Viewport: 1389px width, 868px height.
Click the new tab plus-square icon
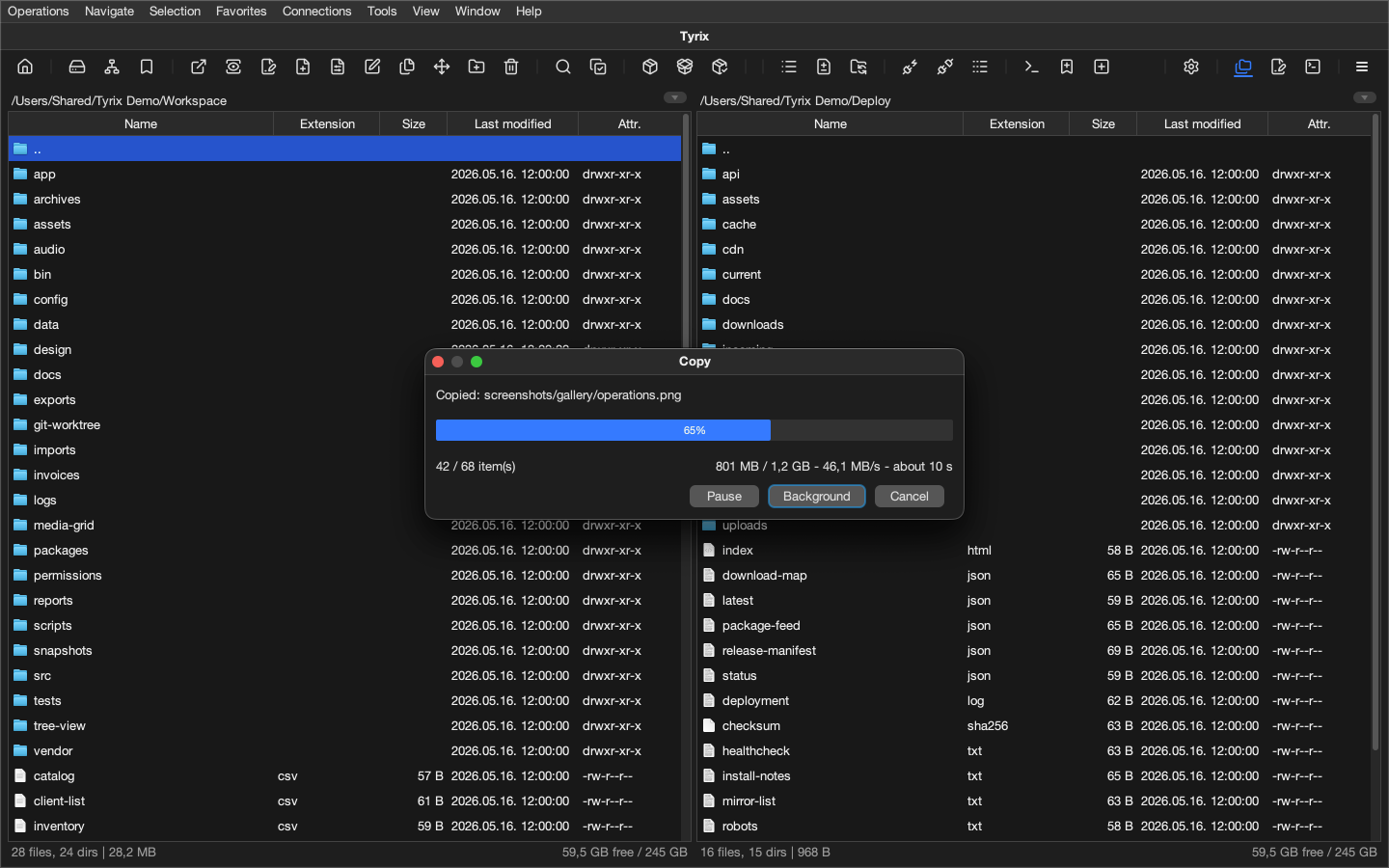coord(1102,67)
